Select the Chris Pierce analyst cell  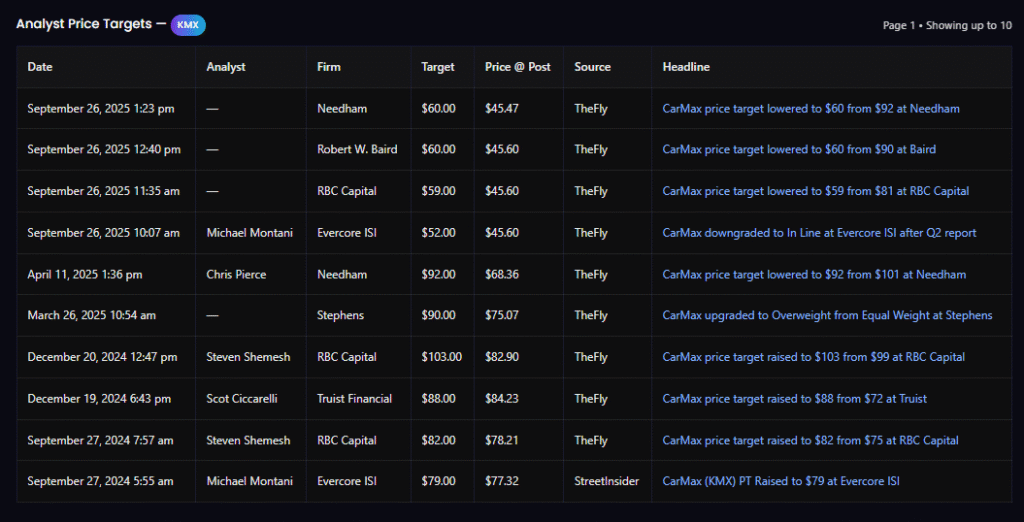point(238,275)
